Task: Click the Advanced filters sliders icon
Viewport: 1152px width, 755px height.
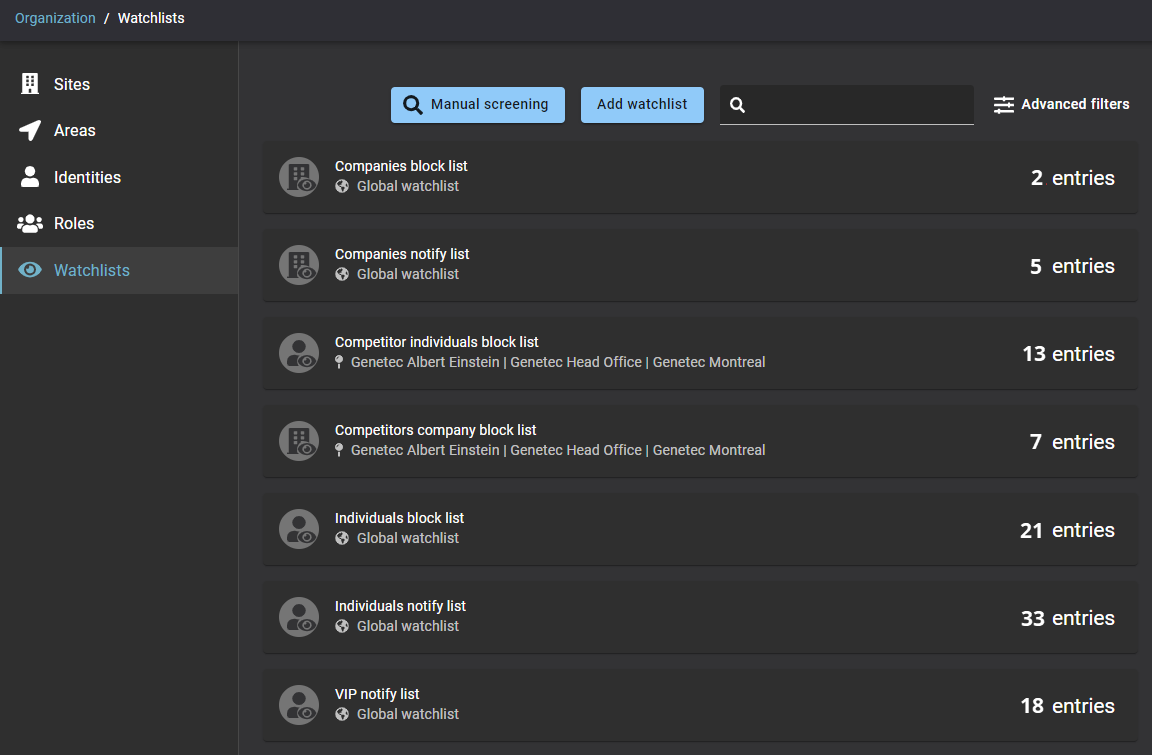Action: (1004, 105)
